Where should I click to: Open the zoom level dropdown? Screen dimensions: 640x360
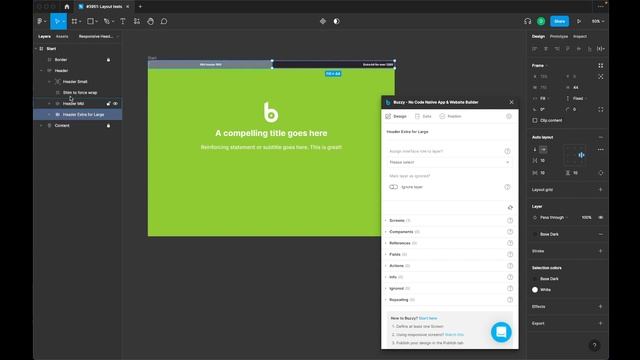coord(598,21)
